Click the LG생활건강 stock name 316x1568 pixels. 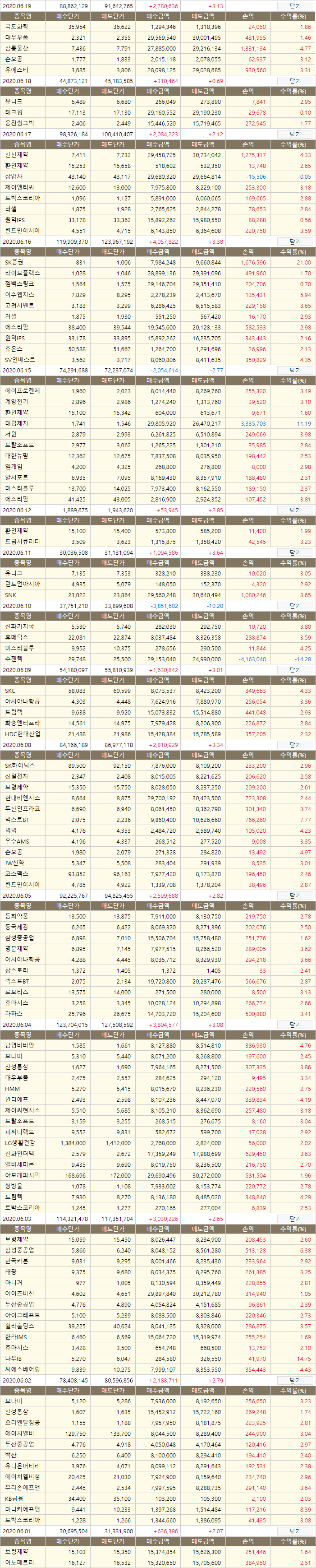(x=19, y=1142)
